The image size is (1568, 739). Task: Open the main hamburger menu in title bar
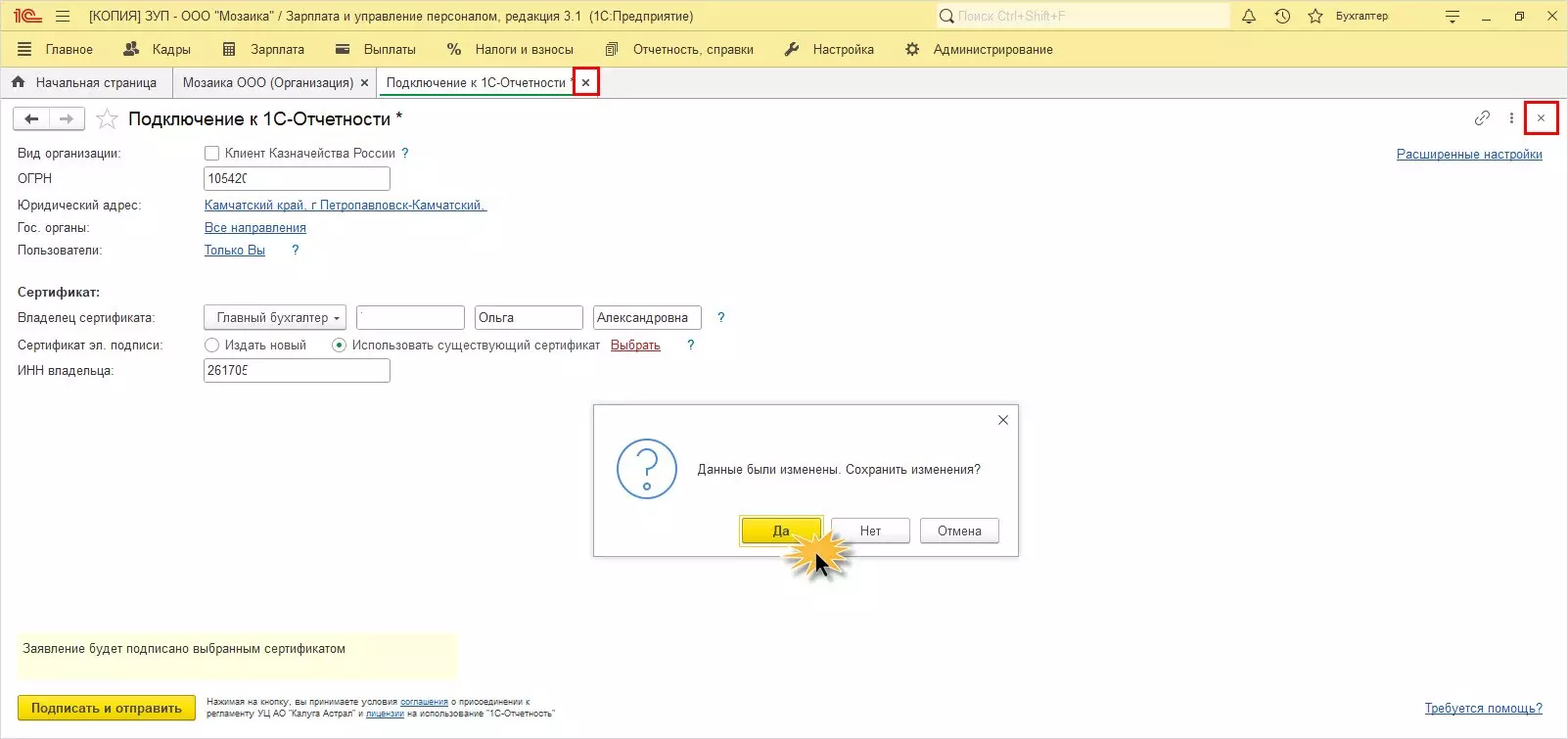[x=63, y=17]
